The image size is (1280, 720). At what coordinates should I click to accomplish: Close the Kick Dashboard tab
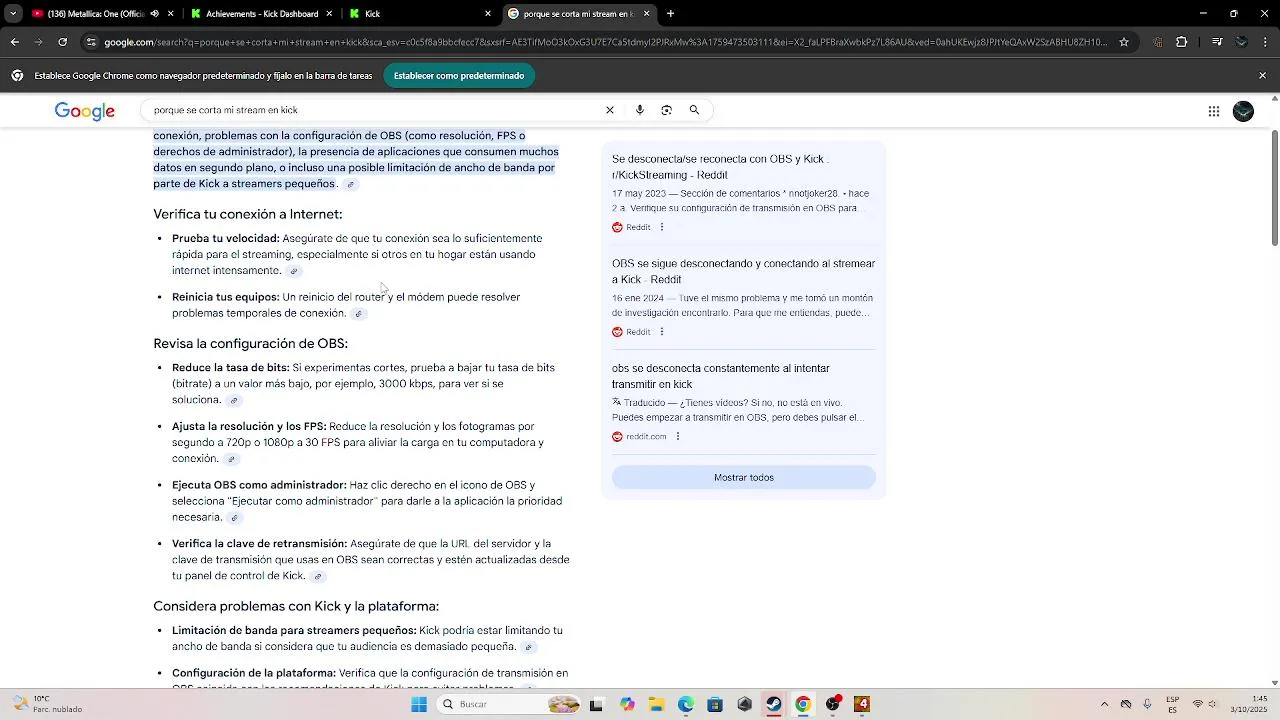click(x=329, y=14)
